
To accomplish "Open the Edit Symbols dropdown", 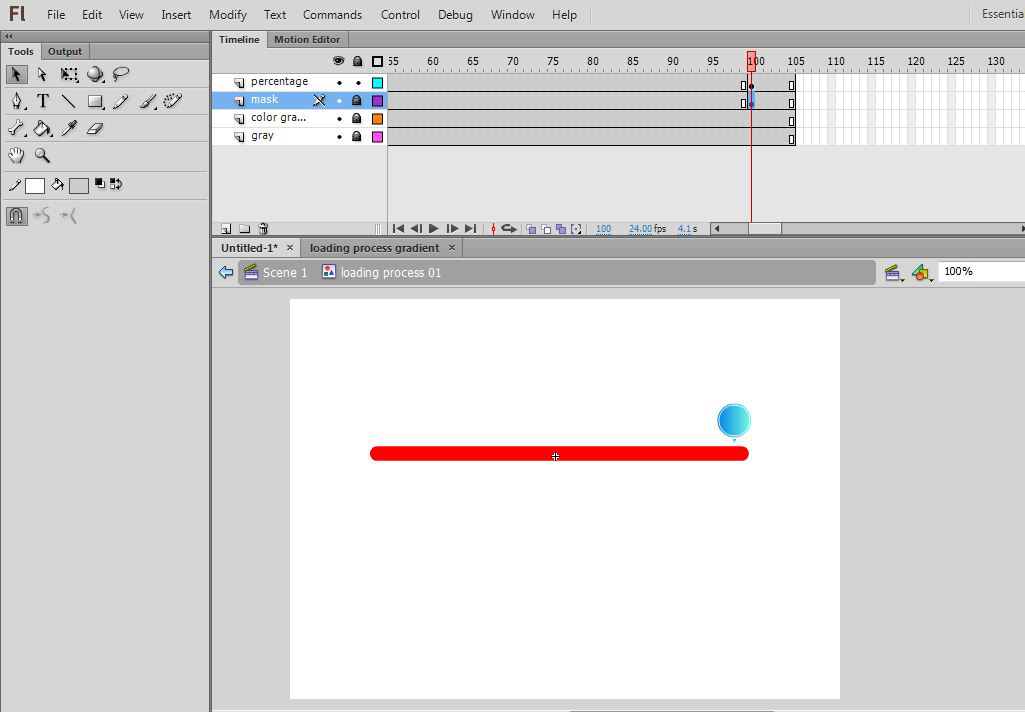I will [922, 273].
